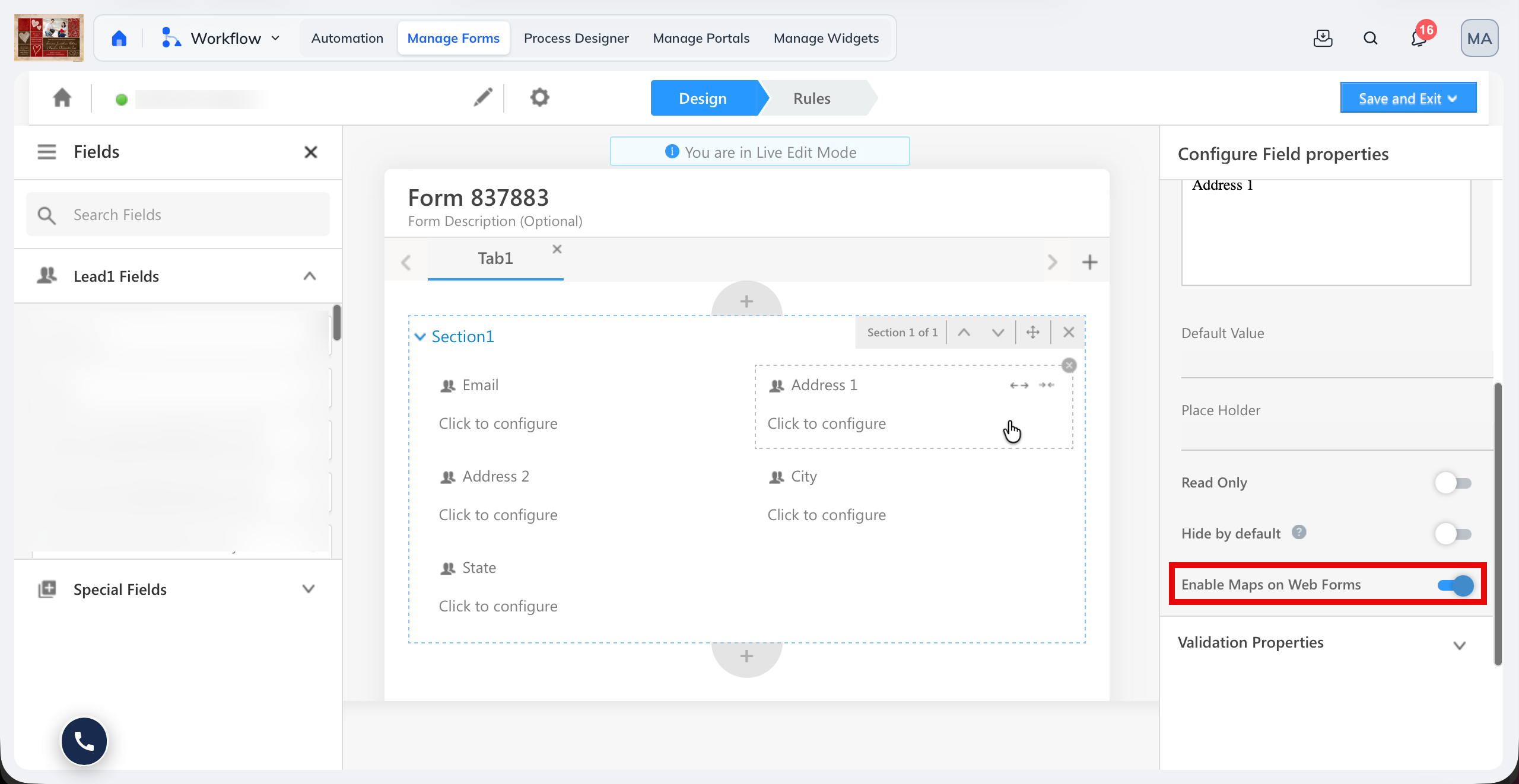Screen dimensions: 1519x784
Task: Open the notifications bell with 16 alerts
Action: (x=1420, y=37)
